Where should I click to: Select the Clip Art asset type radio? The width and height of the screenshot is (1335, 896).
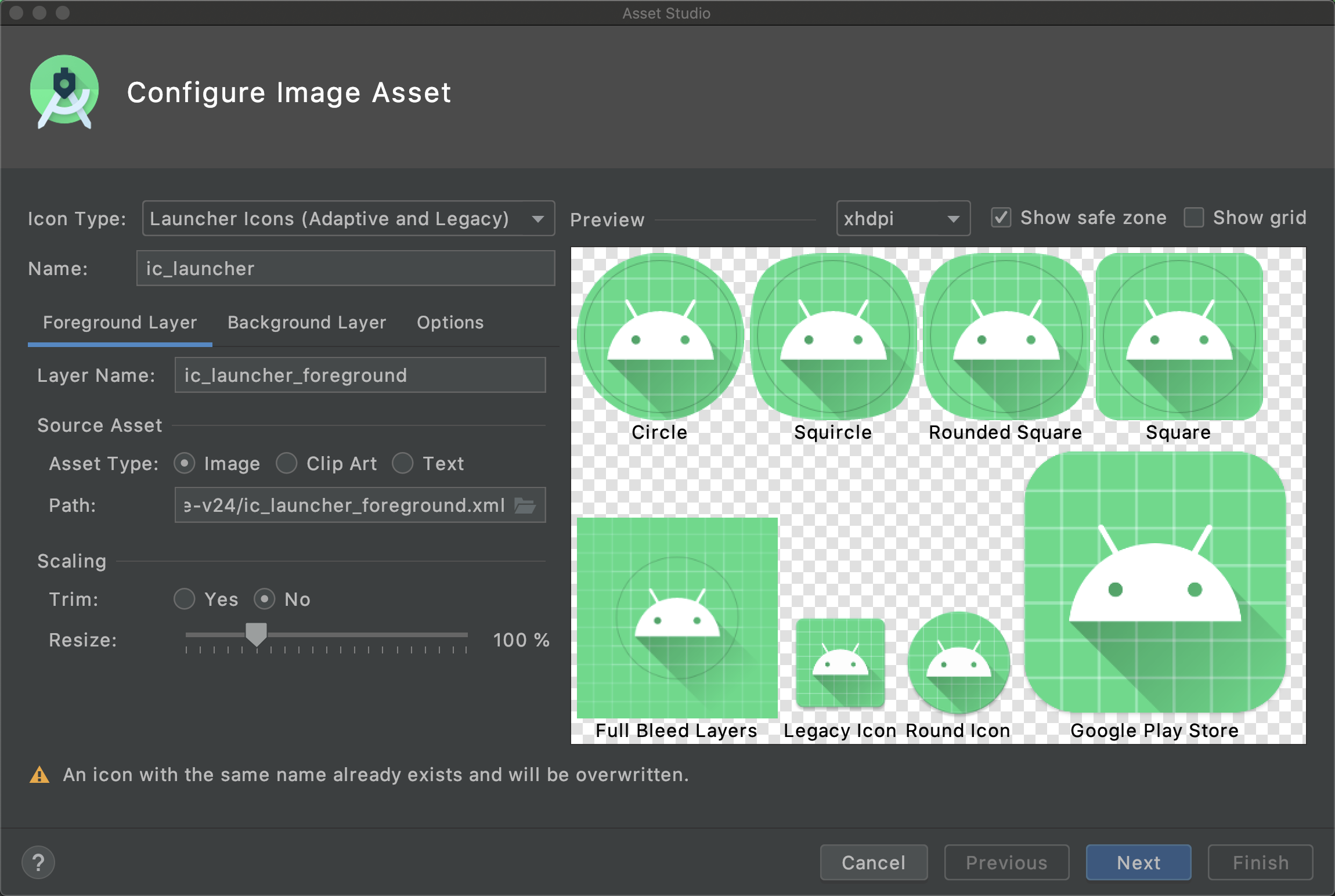[x=287, y=463]
